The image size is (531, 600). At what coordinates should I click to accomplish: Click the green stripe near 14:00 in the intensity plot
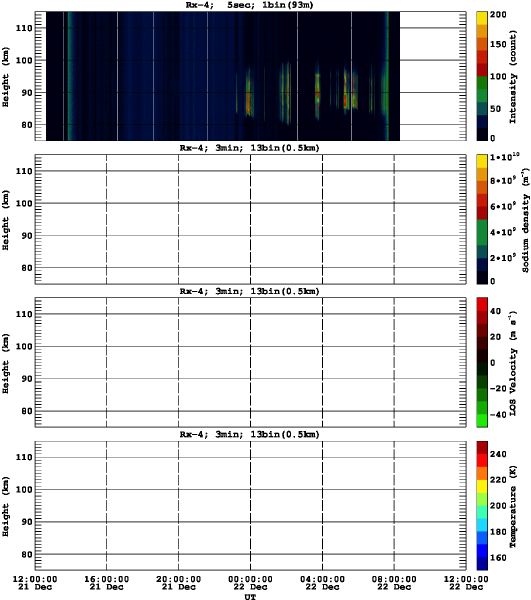tap(69, 76)
